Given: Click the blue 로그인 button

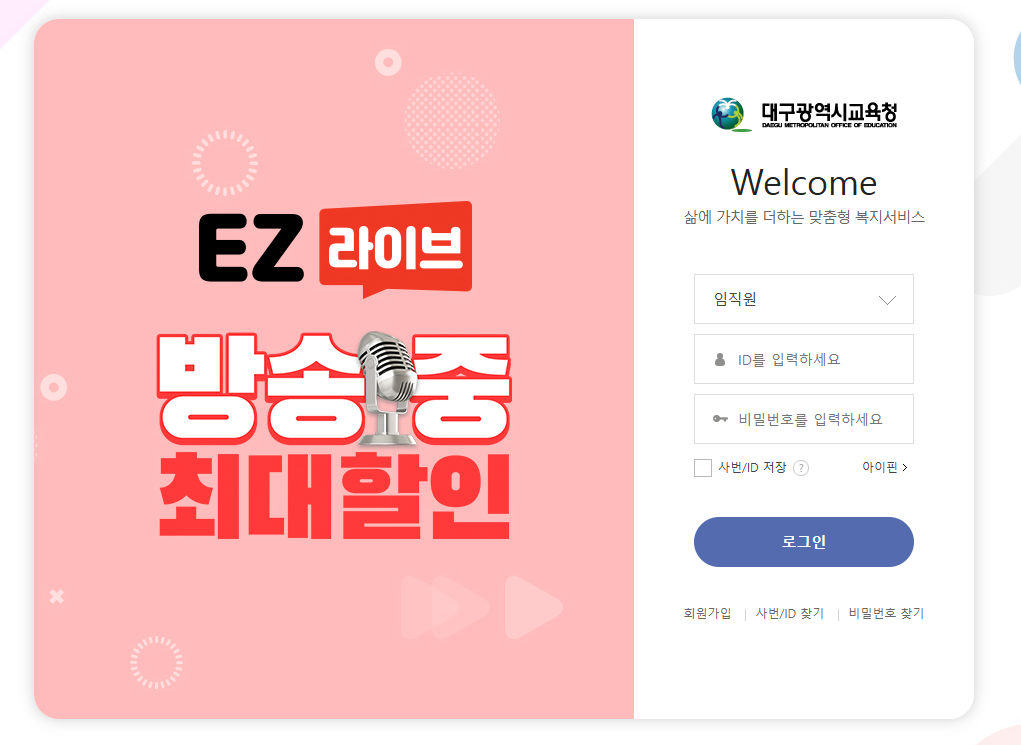Looking at the screenshot, I should pyautogui.click(x=804, y=542).
